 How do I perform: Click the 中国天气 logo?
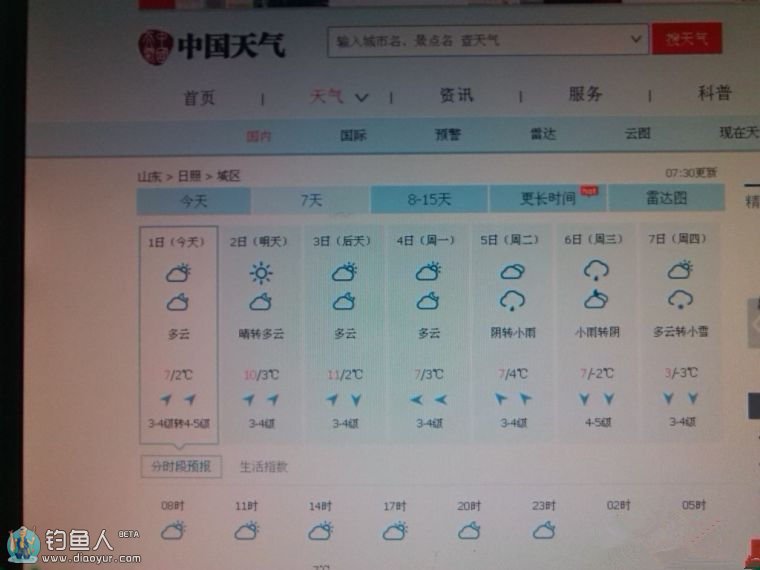(x=211, y=45)
